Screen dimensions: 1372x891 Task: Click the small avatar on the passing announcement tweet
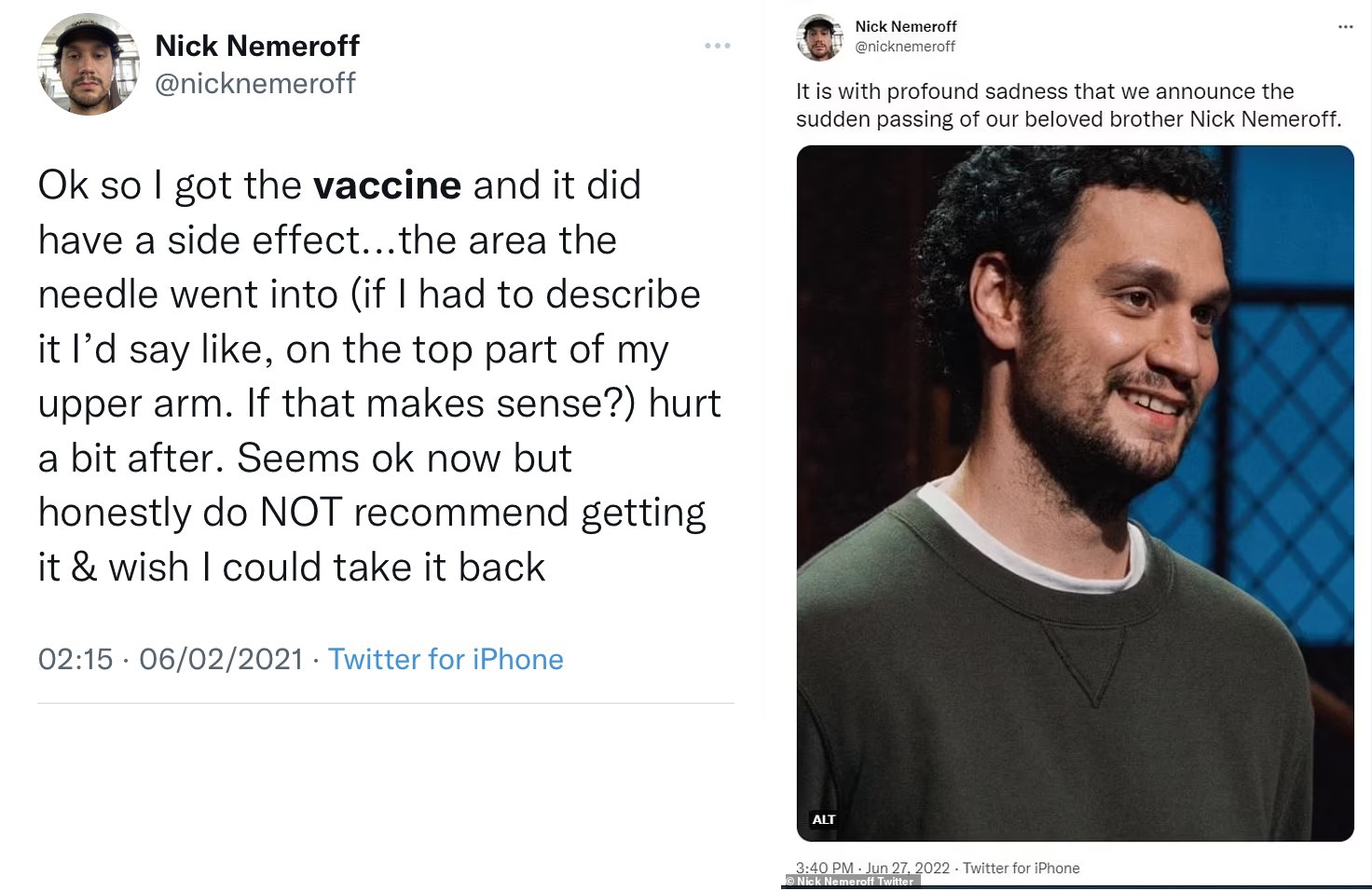point(819,37)
